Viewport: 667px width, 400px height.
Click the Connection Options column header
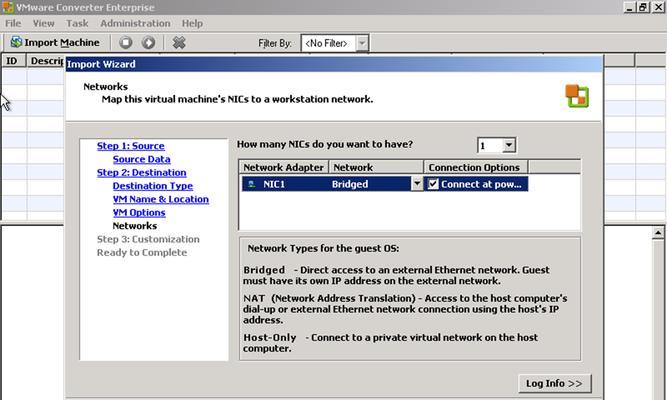[476, 167]
